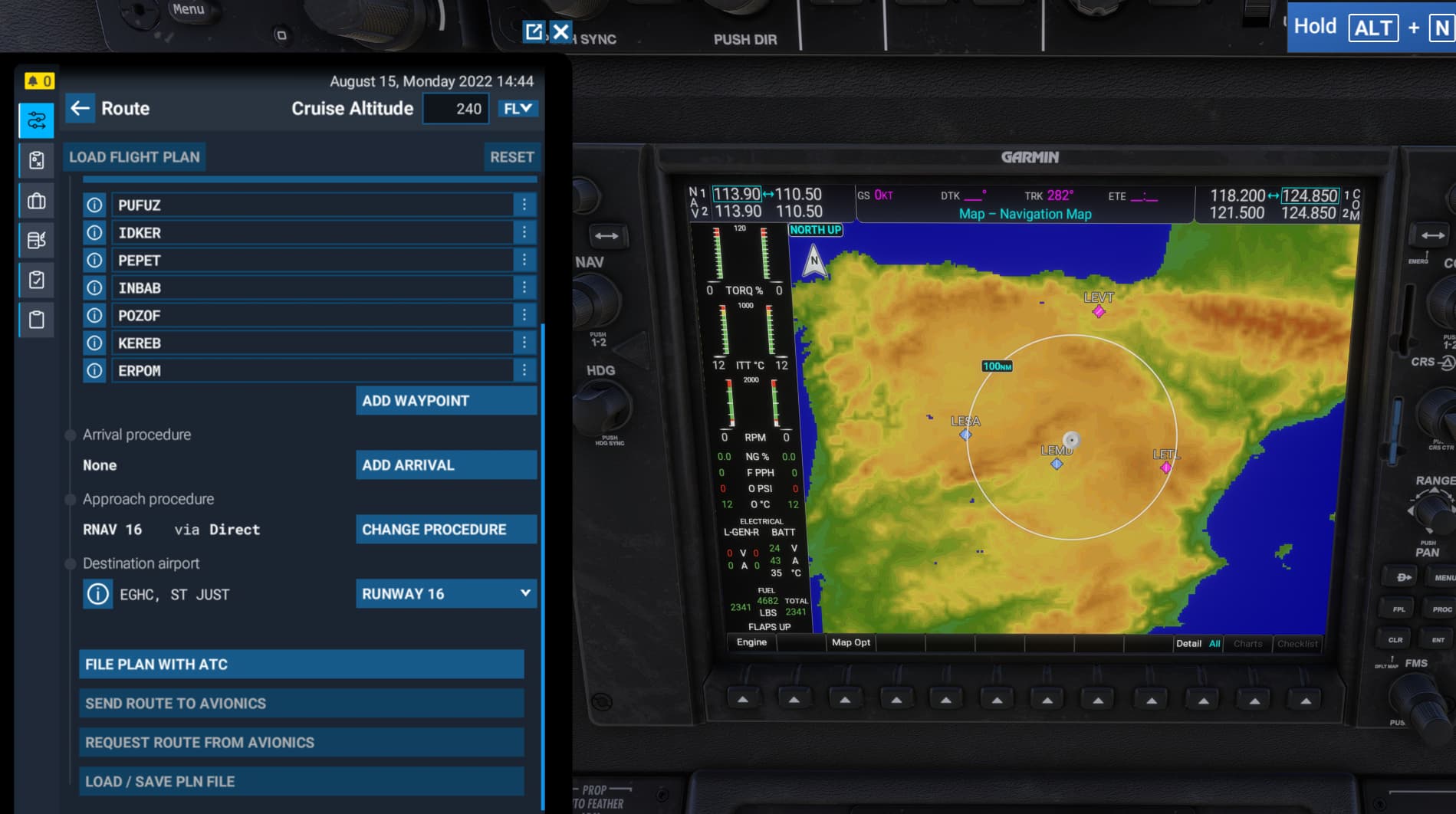Click the Cruise Altitude input field

point(457,109)
